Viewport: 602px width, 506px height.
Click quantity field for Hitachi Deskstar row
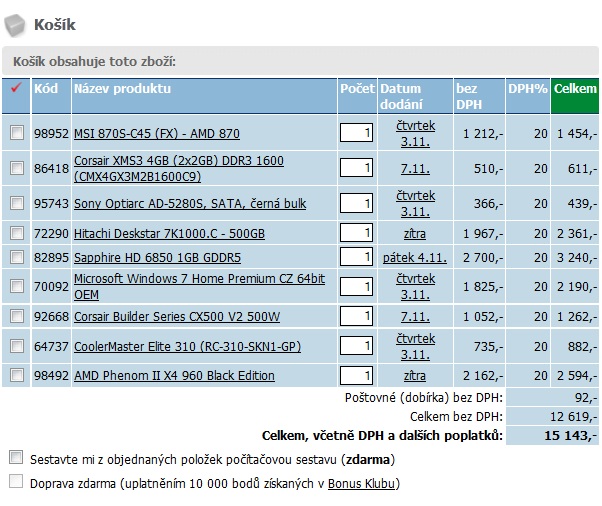point(356,233)
